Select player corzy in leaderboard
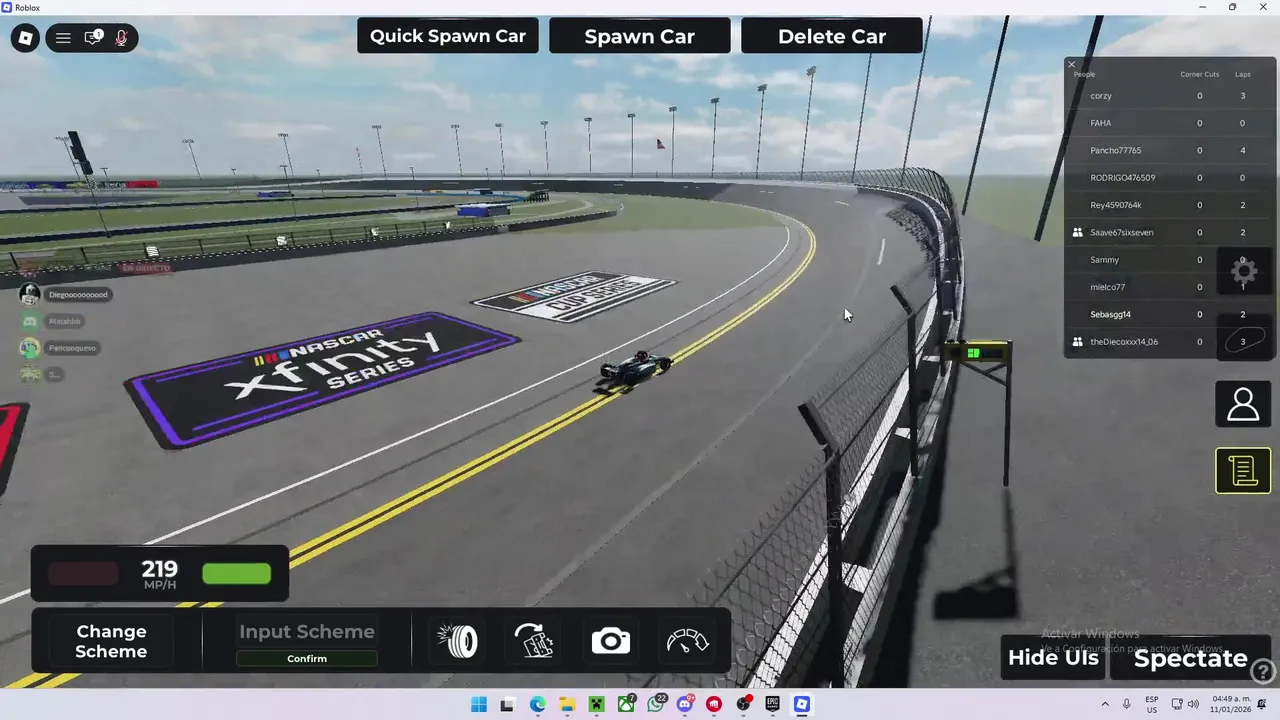The image size is (1280, 720). coord(1100,96)
